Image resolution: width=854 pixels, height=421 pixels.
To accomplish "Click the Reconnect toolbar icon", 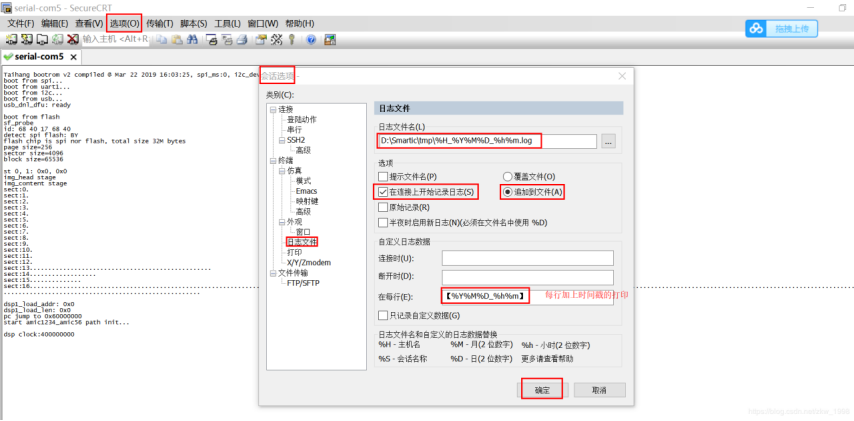I will coord(57,39).
